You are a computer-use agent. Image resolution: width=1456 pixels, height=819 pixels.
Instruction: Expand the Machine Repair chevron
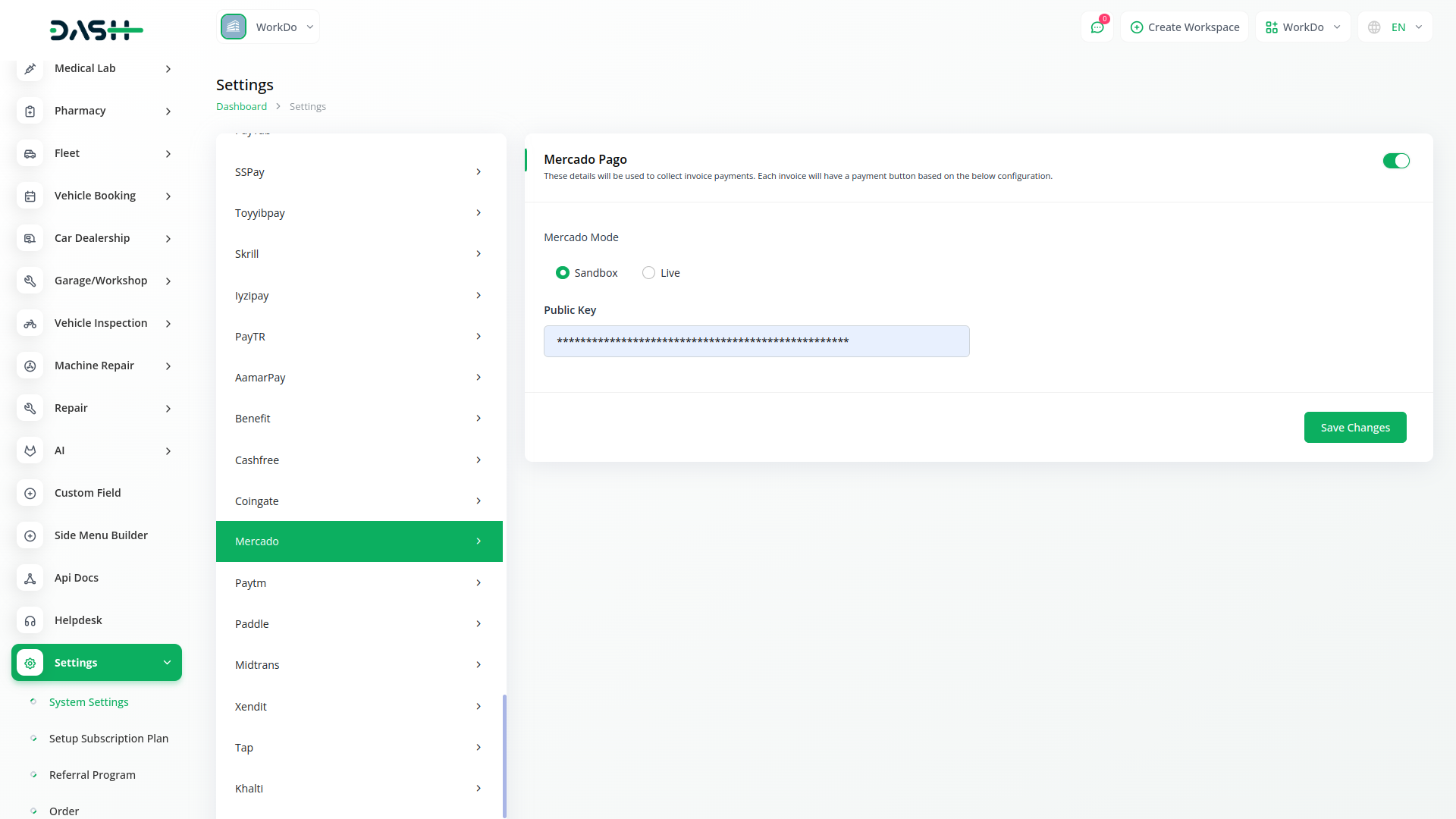pyautogui.click(x=168, y=366)
